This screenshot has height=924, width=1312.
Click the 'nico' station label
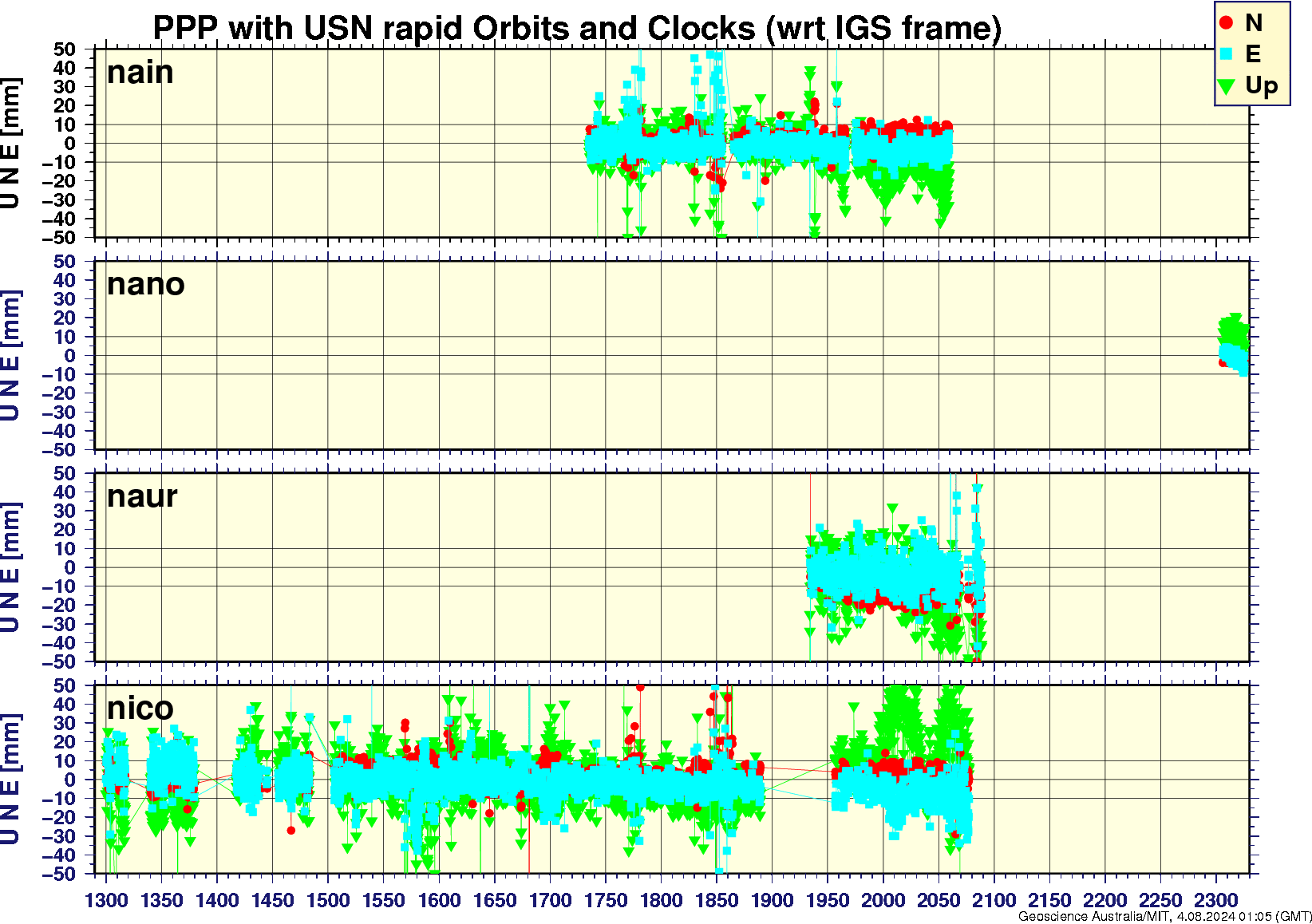(140, 708)
